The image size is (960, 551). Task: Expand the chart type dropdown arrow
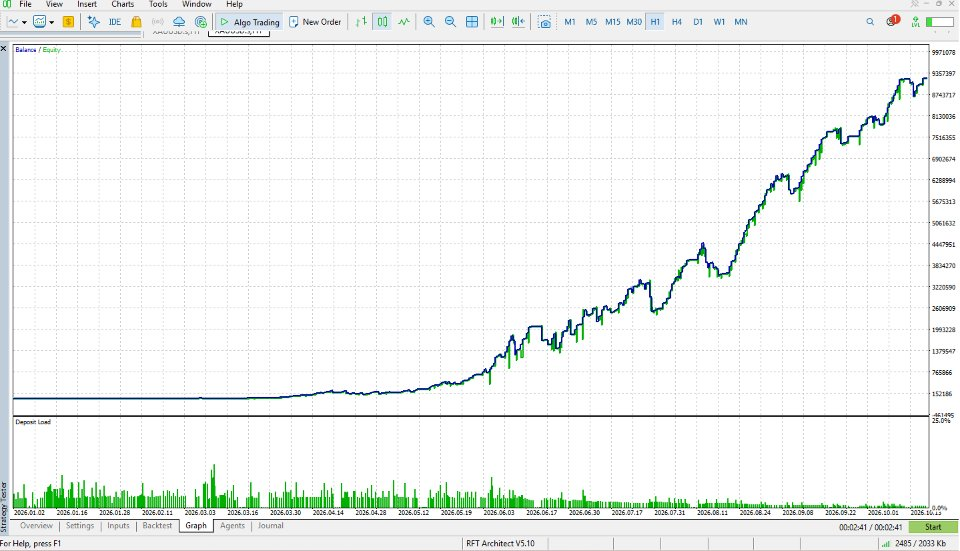pyautogui.click(x=24, y=22)
